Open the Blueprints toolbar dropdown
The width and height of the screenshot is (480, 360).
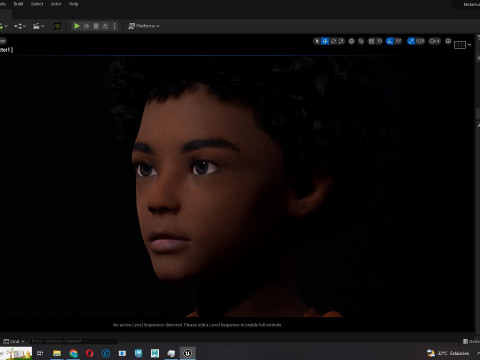click(20, 26)
